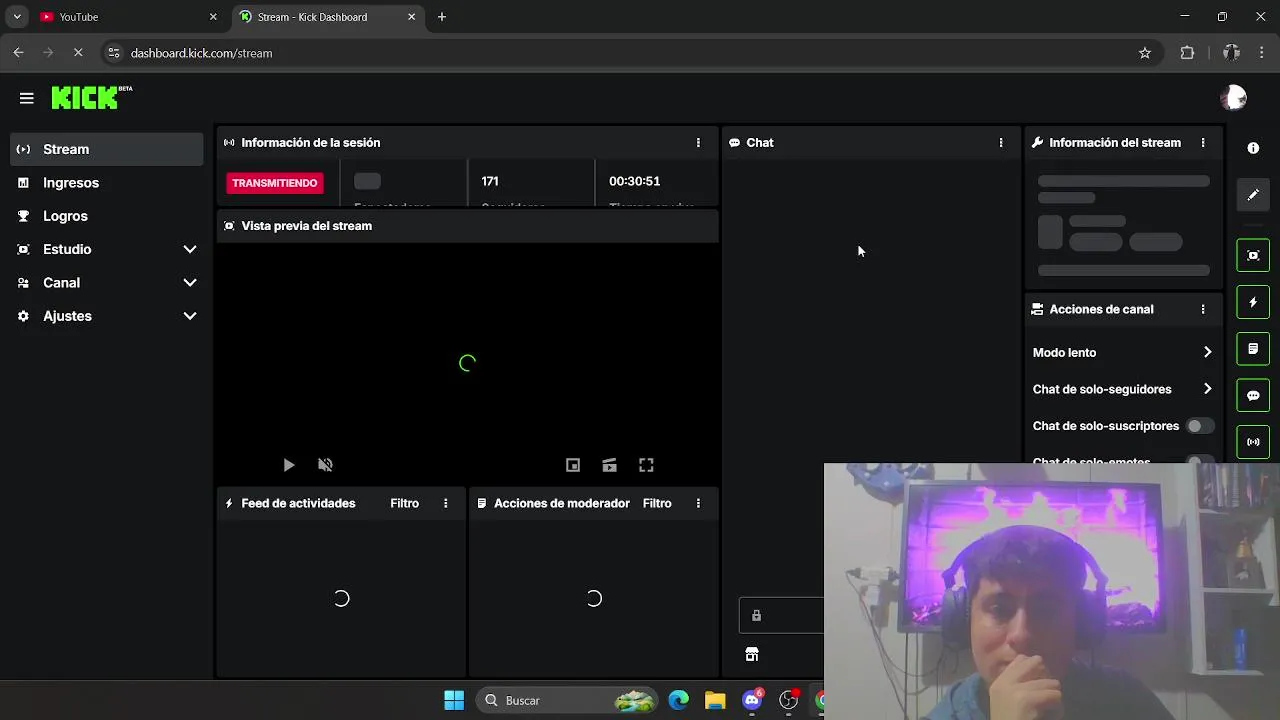This screenshot has width=1280, height=720.
Task: Click the theater mode icon in preview
Action: (x=609, y=465)
